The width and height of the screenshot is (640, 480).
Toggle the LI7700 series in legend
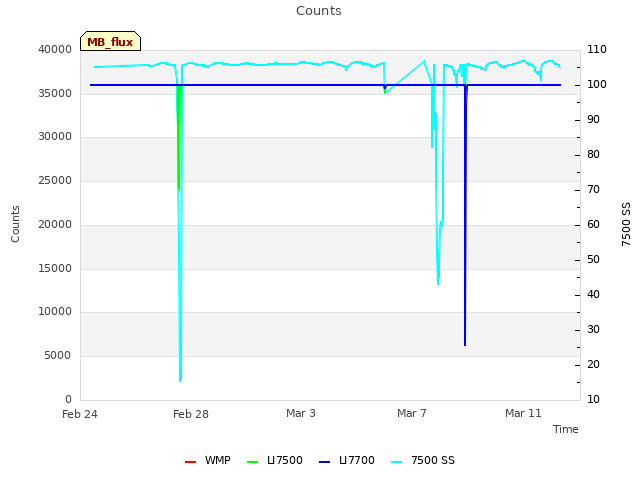347,460
